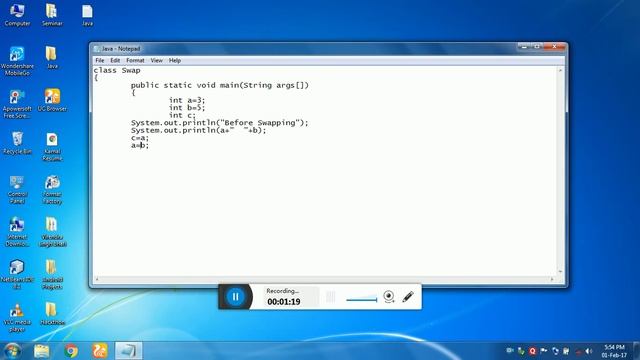The width and height of the screenshot is (640, 360).
Task: Click vertical scrollbar down arrow in Notepad
Action: click(560, 271)
